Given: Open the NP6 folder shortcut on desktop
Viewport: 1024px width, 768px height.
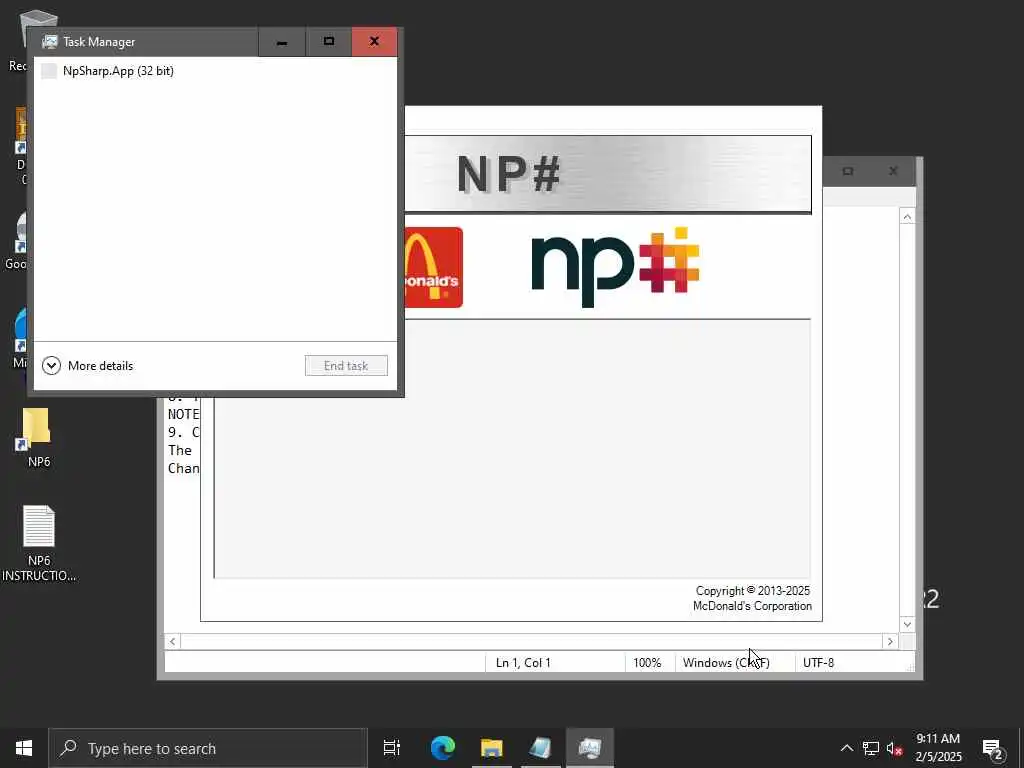Looking at the screenshot, I should click(38, 436).
